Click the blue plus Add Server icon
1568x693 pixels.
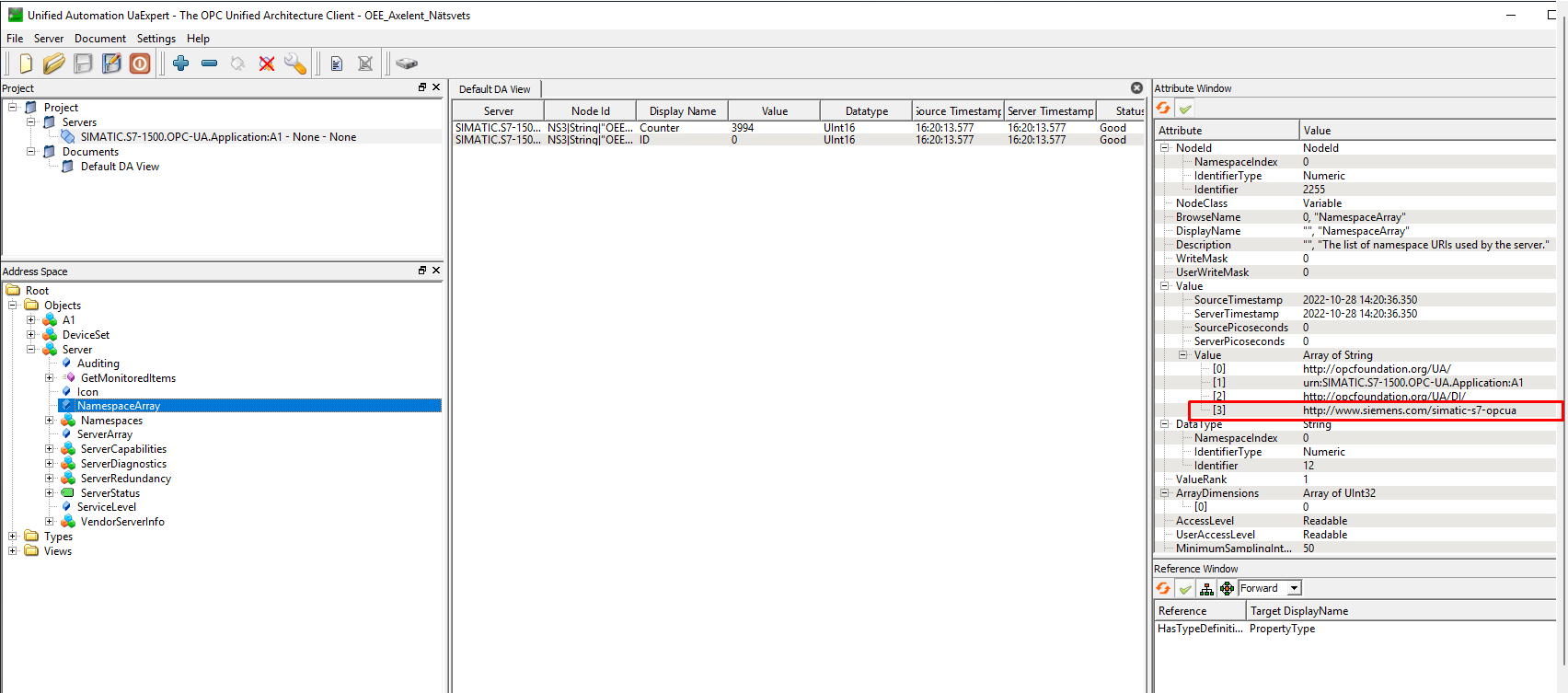coord(181,63)
